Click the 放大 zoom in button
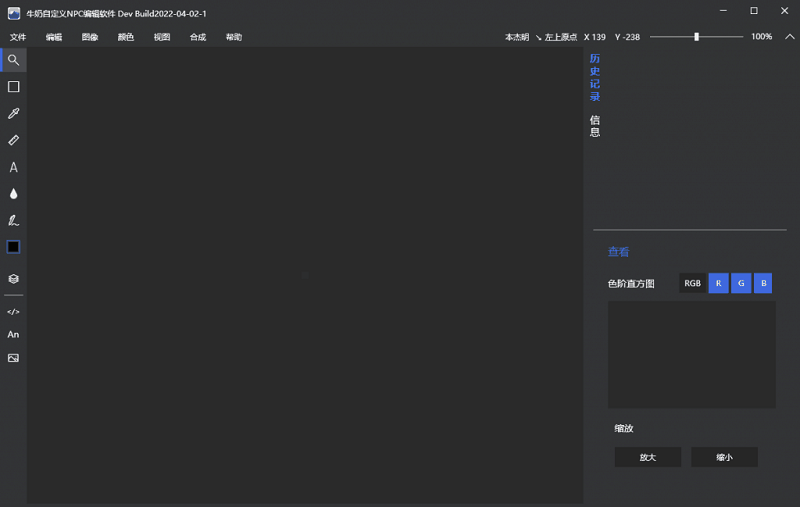 pyautogui.click(x=648, y=457)
